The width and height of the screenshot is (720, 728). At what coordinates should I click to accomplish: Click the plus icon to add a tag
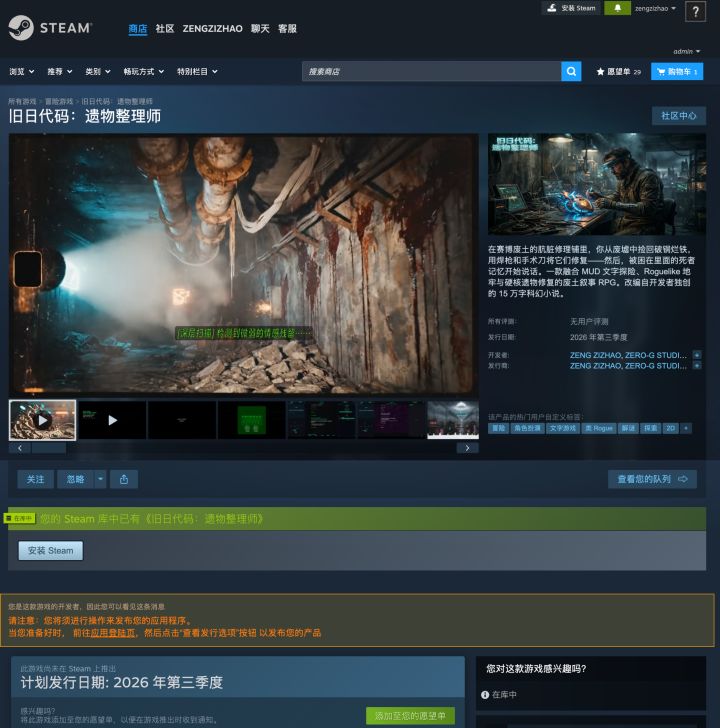tap(686, 428)
